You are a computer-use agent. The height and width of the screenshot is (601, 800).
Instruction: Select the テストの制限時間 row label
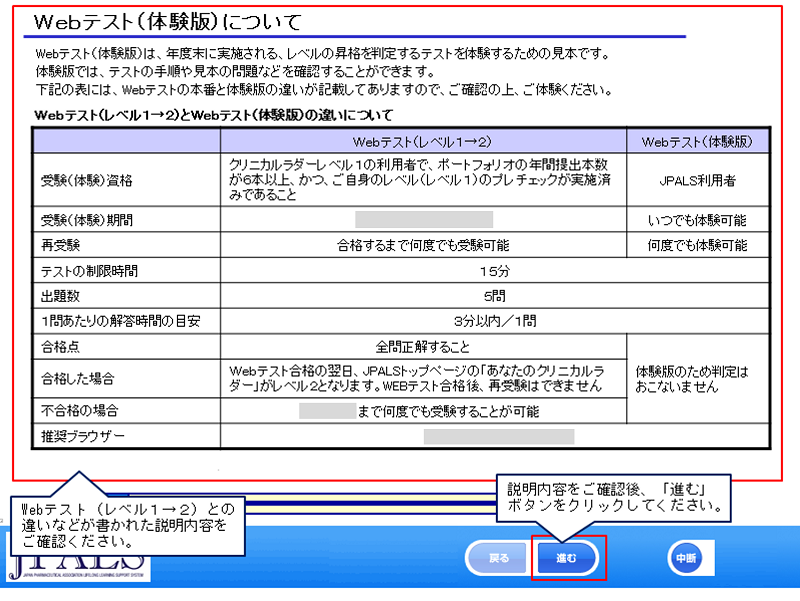88,268
